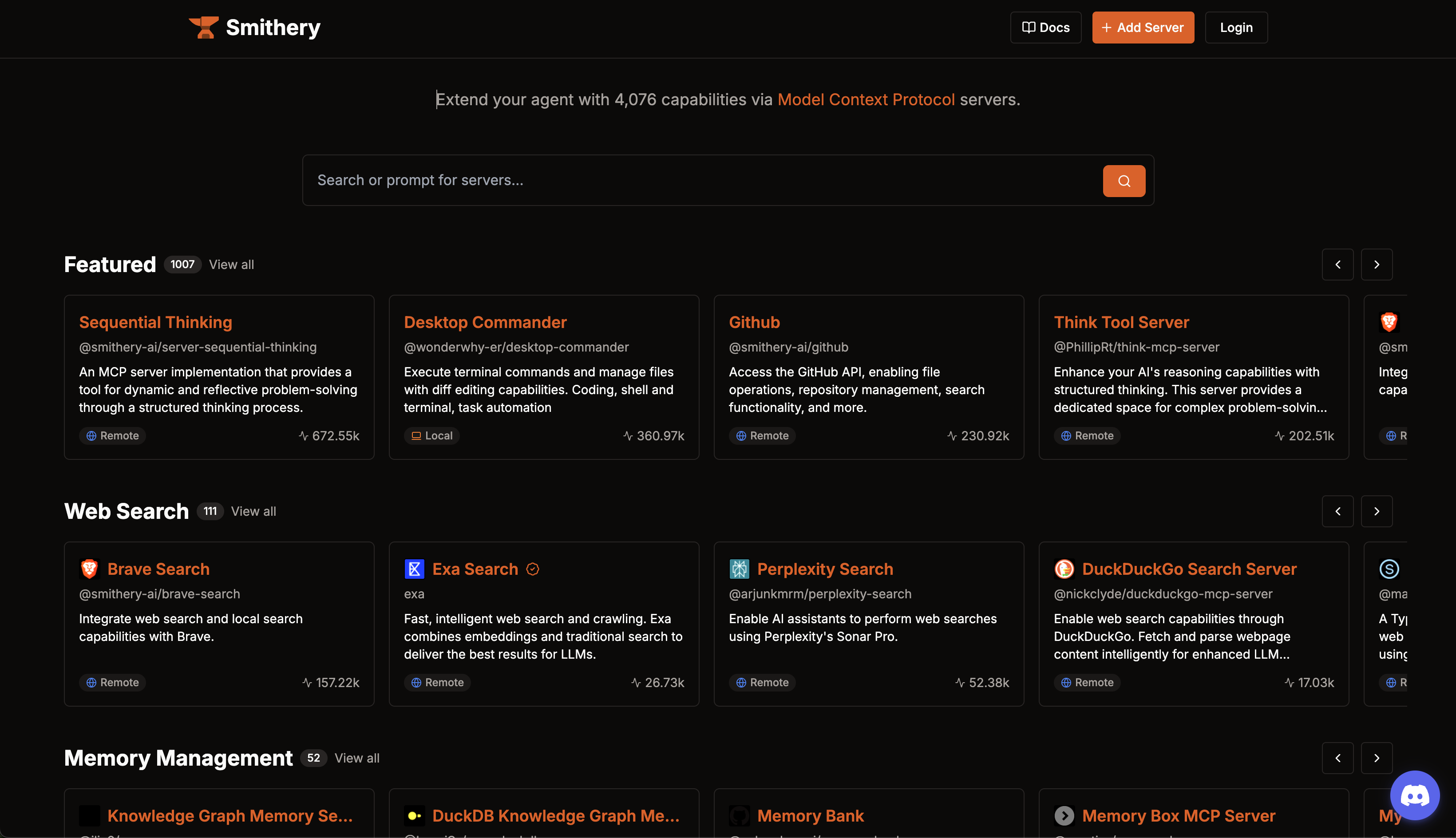This screenshot has width=1456, height=838.
Task: Click the Memory Management count badge 52
Action: point(314,759)
